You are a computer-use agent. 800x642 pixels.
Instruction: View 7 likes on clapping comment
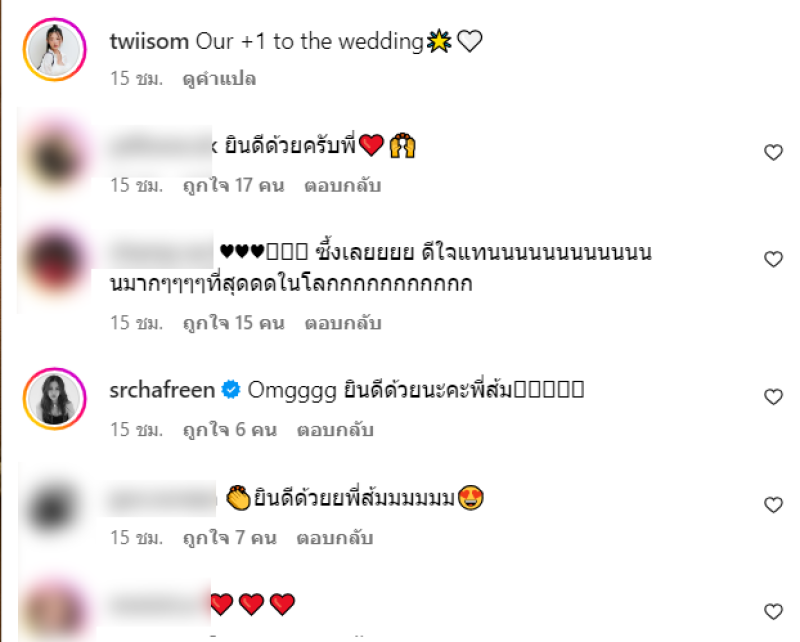tap(230, 538)
